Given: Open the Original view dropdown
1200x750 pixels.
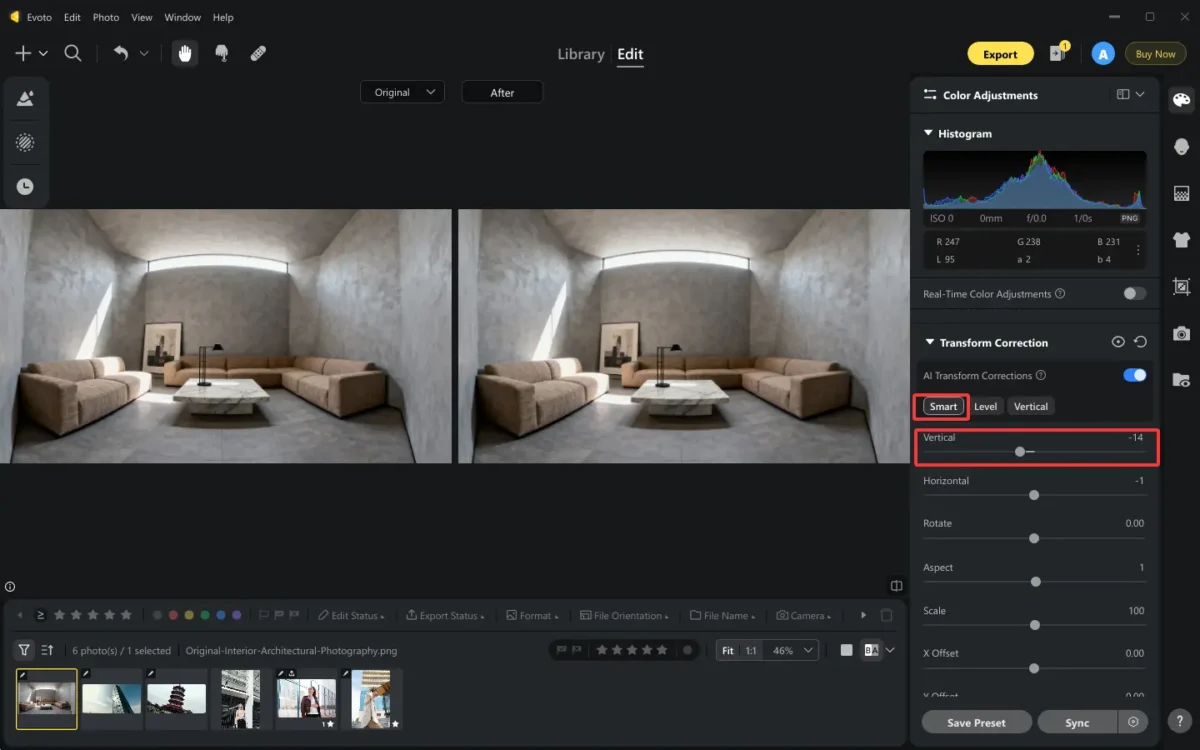Looking at the screenshot, I should coord(402,92).
